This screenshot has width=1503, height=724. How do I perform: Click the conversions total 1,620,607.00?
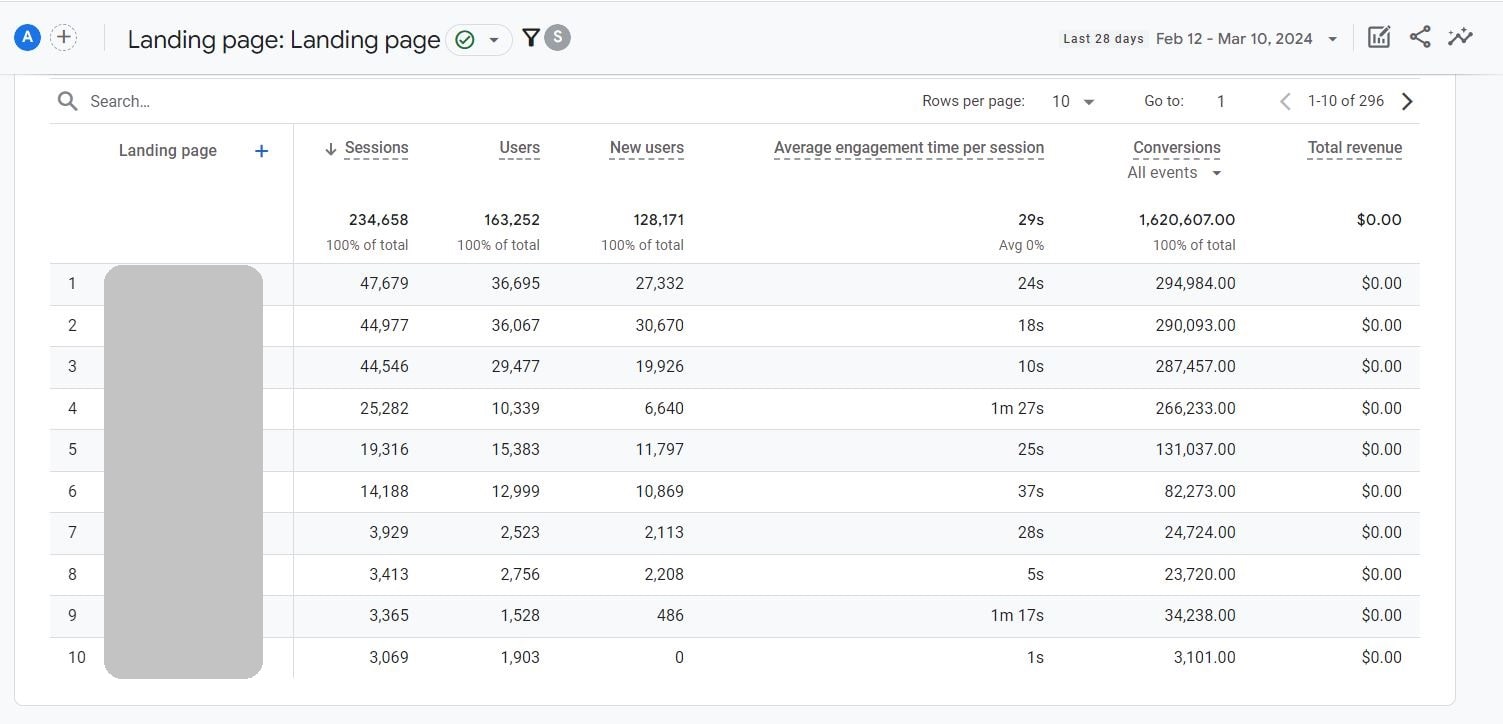(1187, 220)
